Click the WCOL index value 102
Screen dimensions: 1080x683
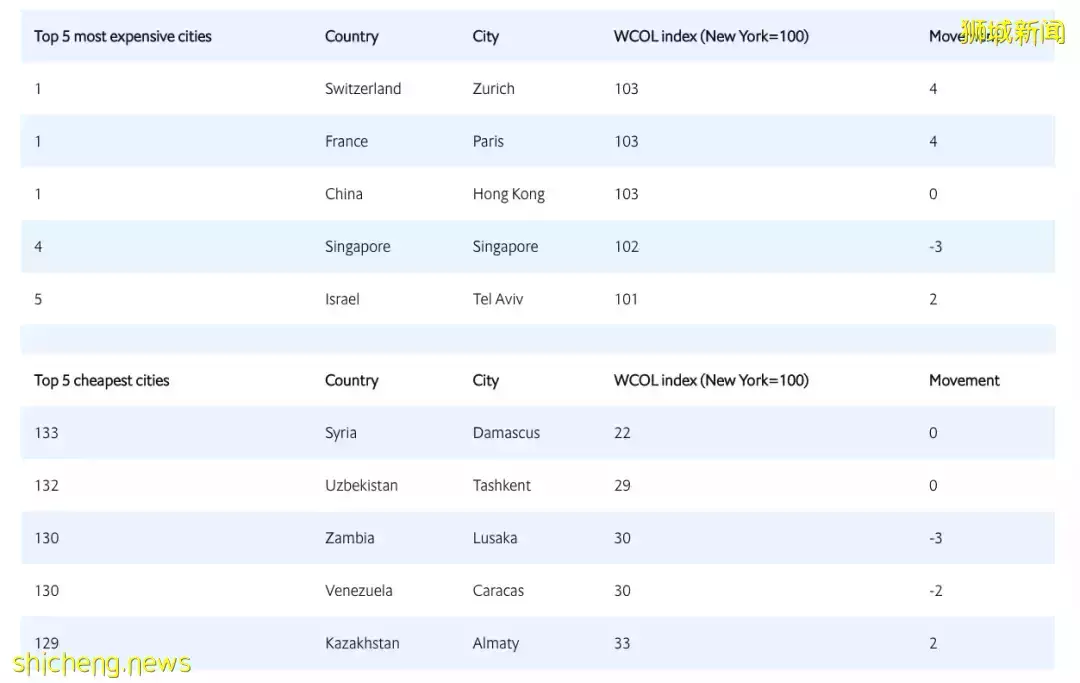pos(626,247)
